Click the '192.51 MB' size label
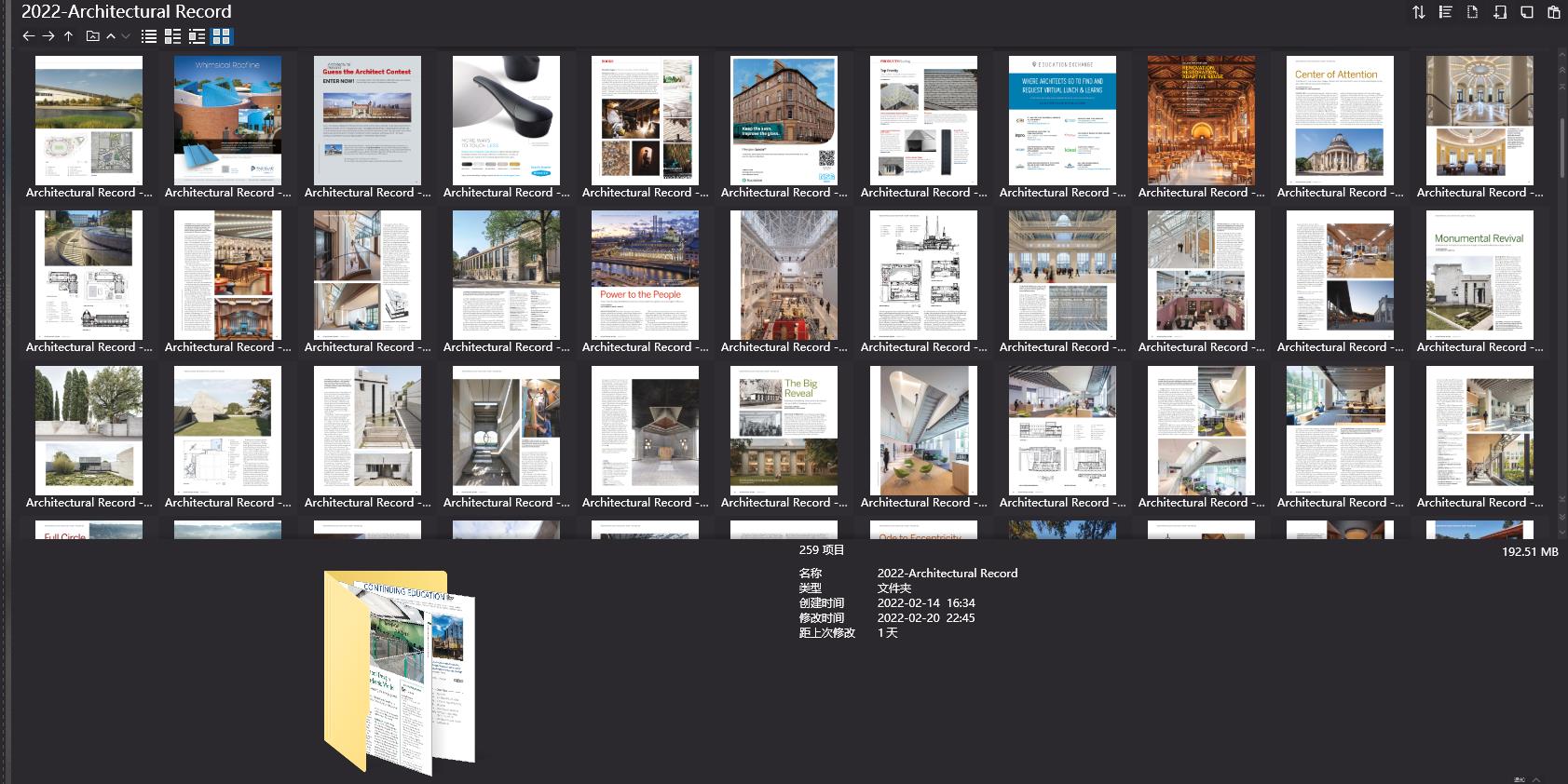This screenshot has width=1568, height=784. [1530, 551]
